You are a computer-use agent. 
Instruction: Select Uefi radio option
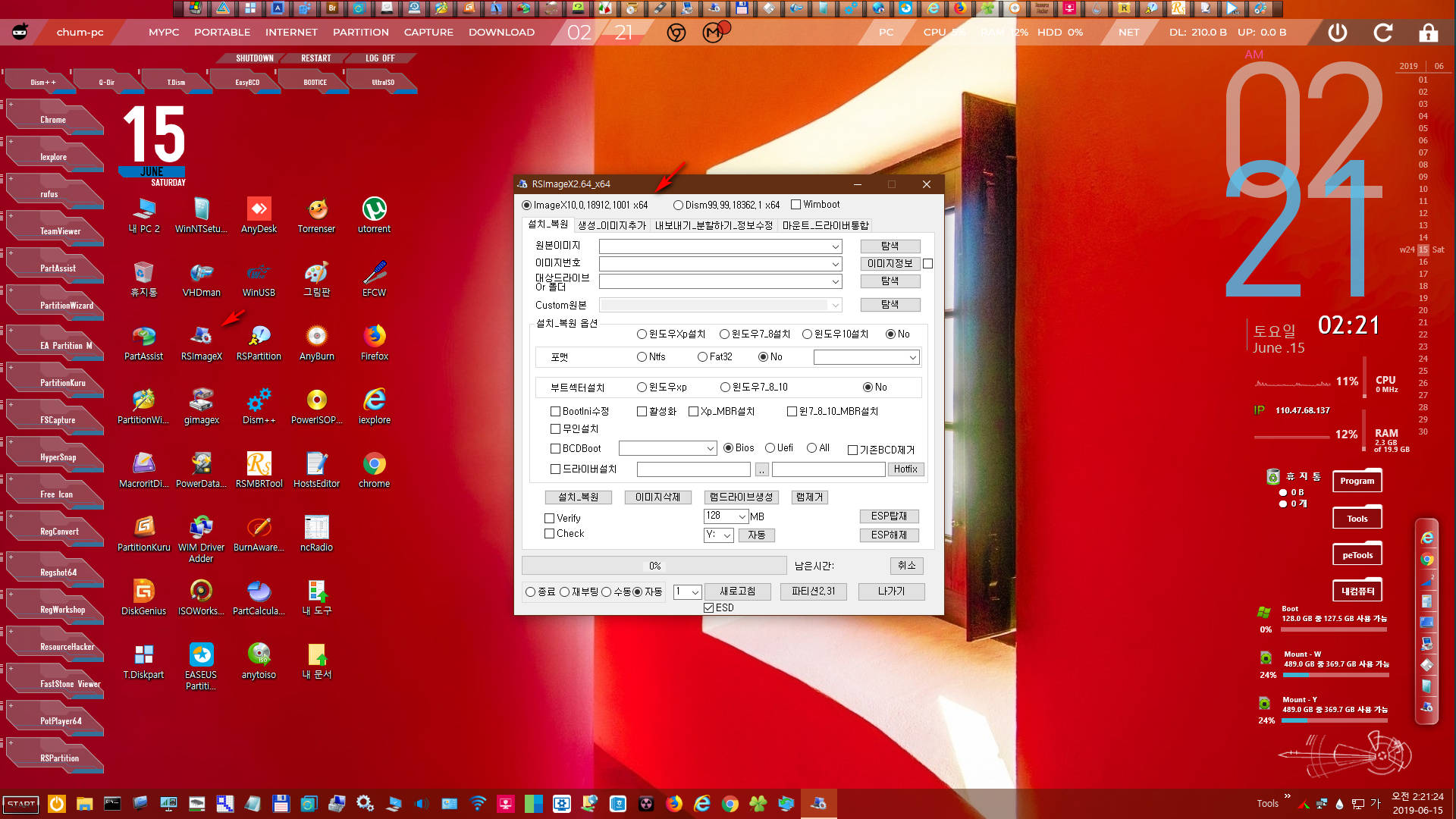770,448
